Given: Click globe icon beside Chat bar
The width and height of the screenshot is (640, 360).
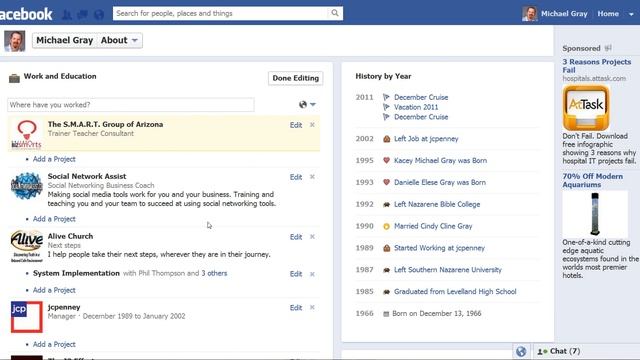Looking at the screenshot, I should (521, 351).
